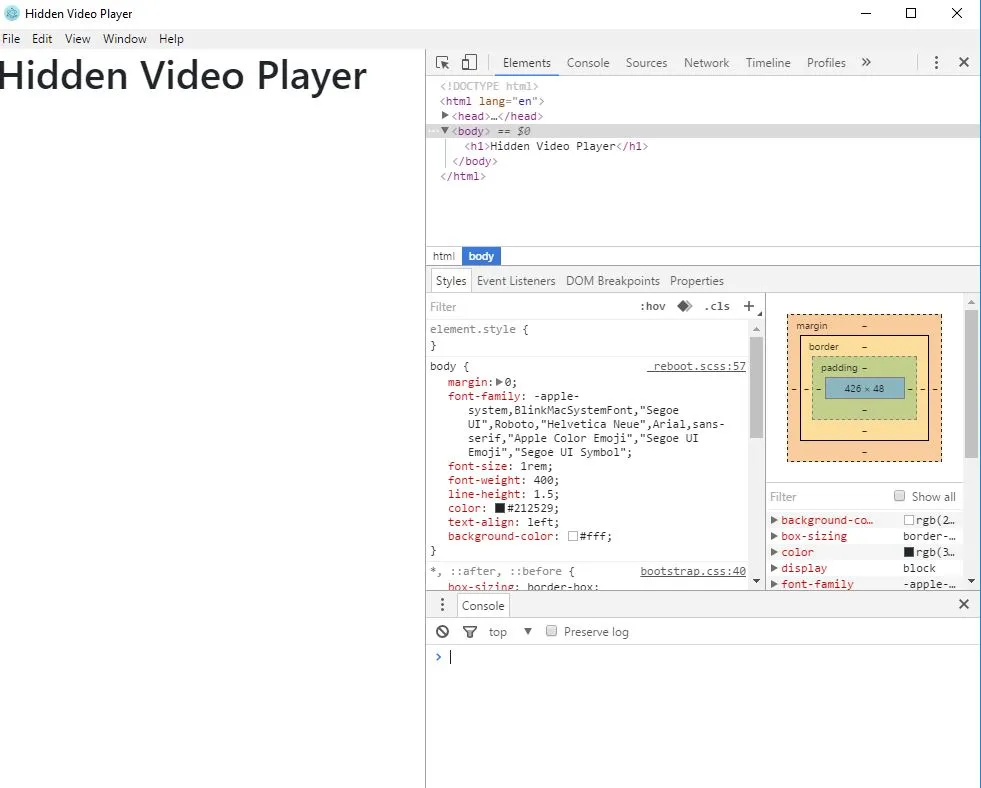Open the Properties sub-tab

point(696,281)
